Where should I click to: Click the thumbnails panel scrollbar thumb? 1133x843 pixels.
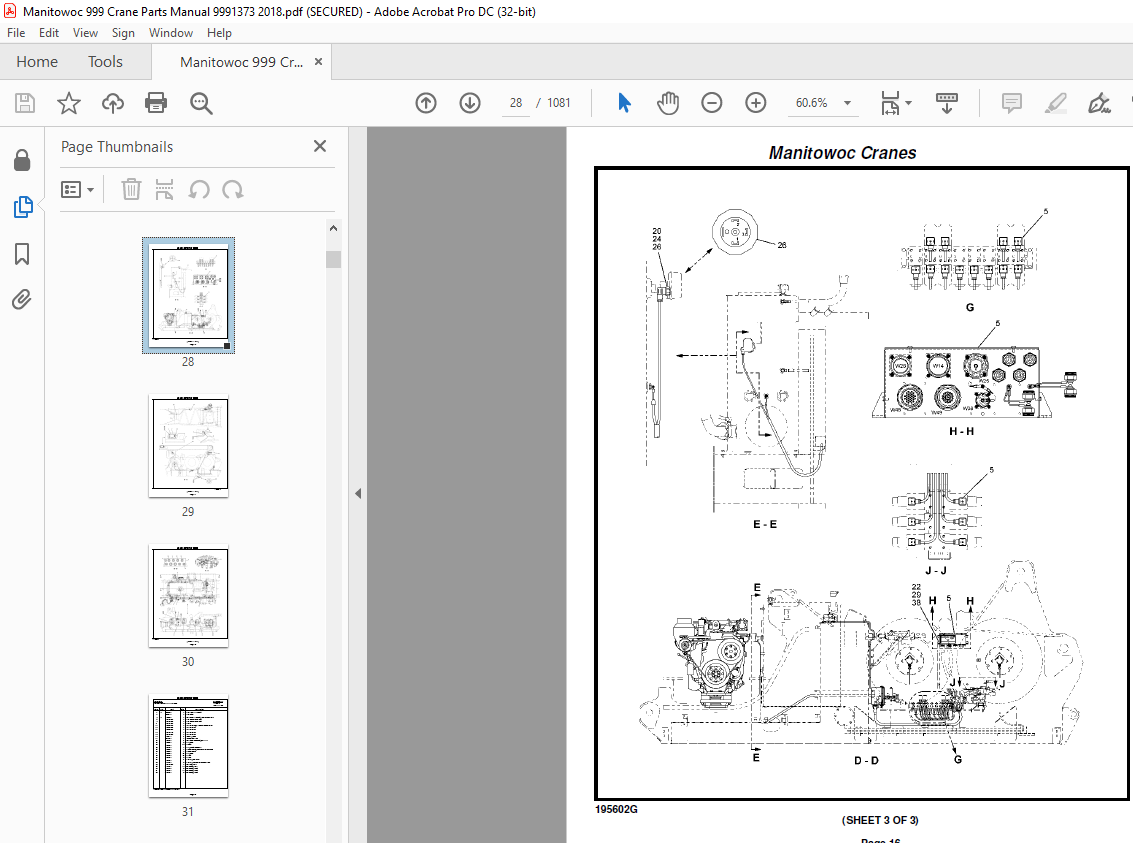333,259
